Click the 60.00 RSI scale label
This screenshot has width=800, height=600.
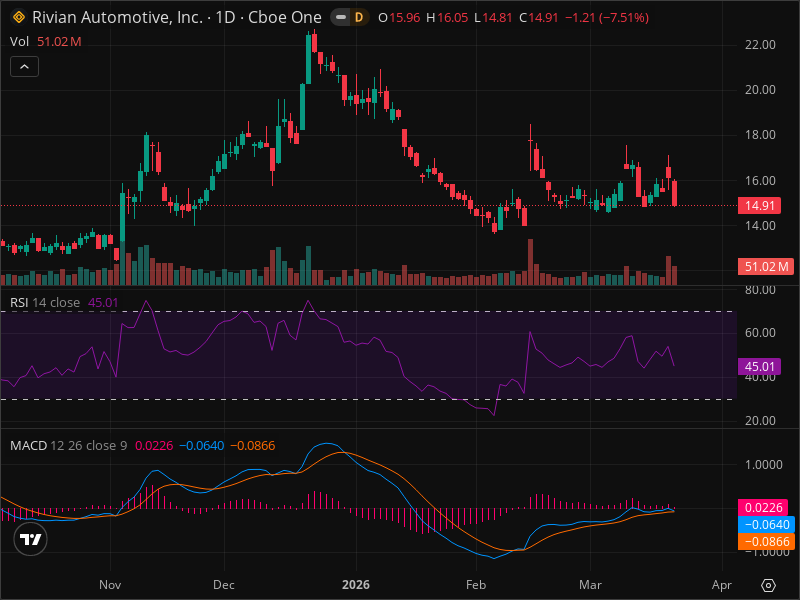760,333
